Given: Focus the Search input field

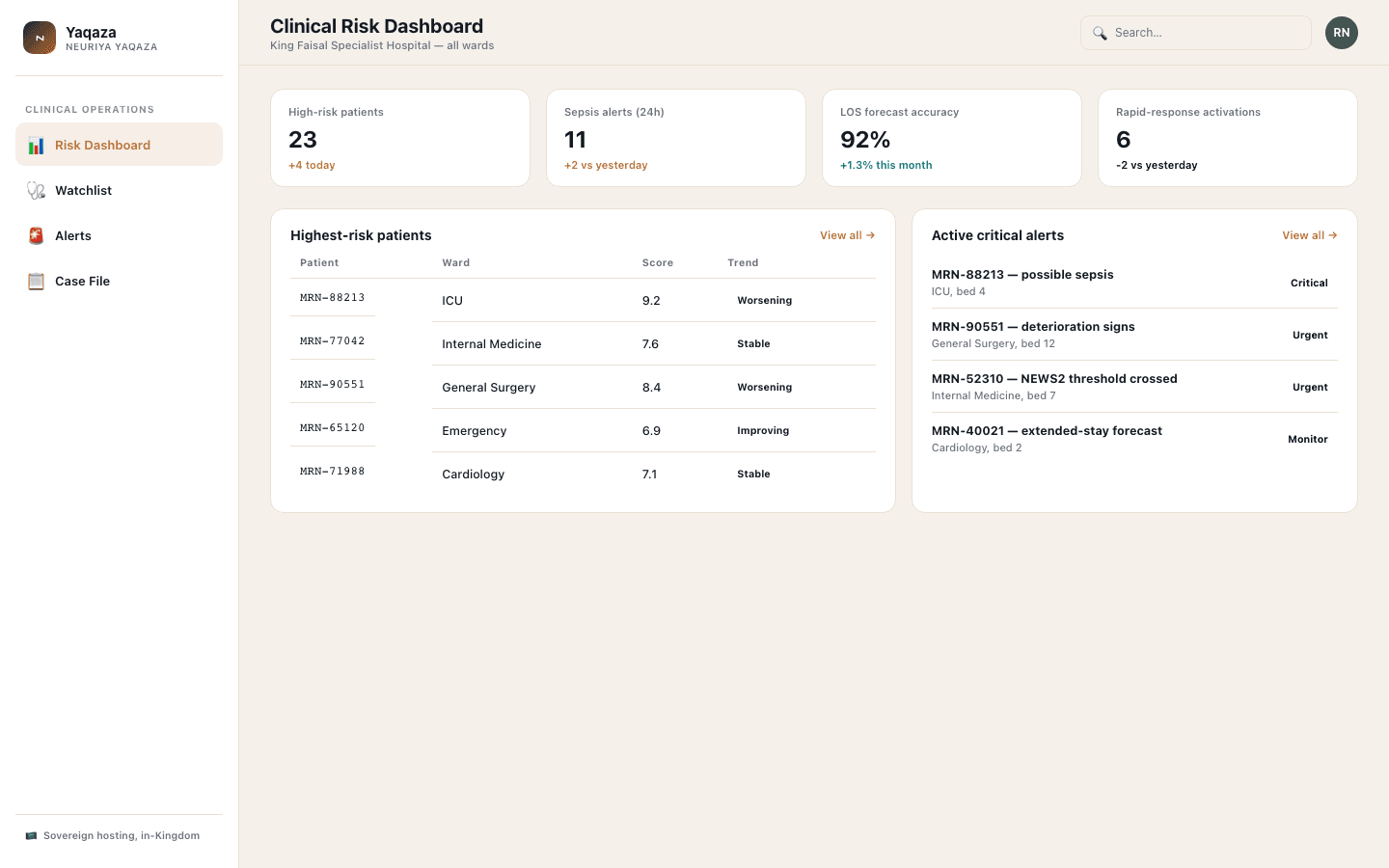Looking at the screenshot, I should (1196, 33).
